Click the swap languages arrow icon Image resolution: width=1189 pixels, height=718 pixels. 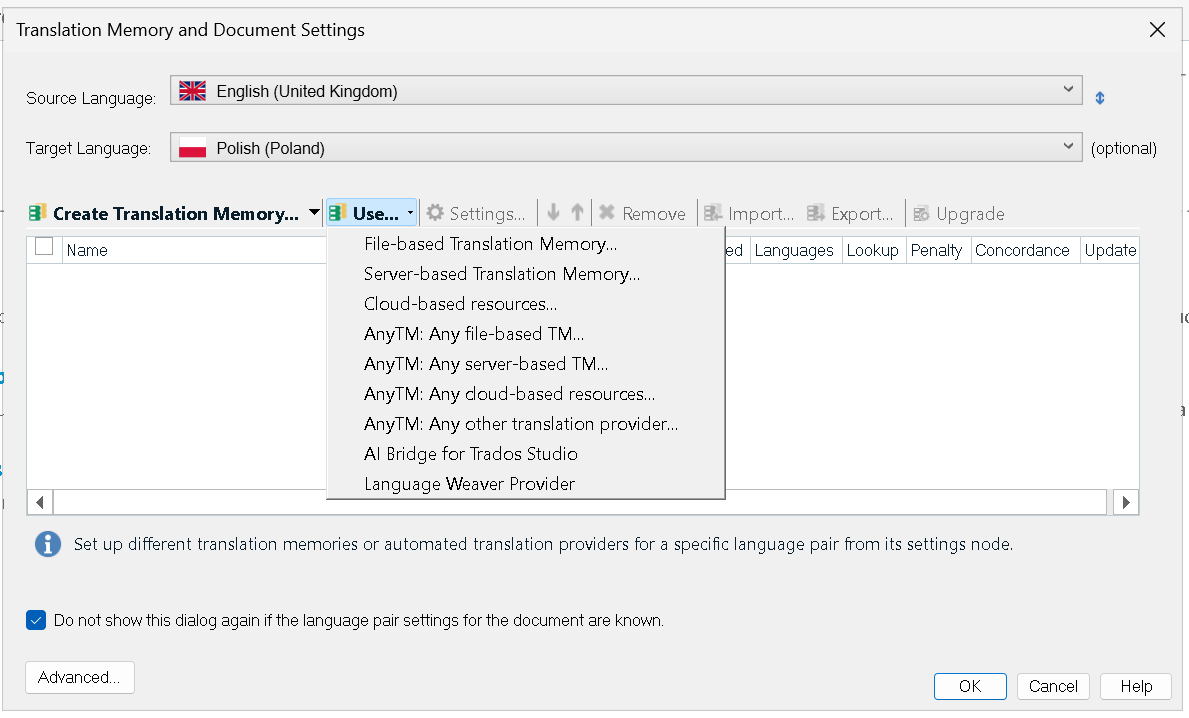pyautogui.click(x=1100, y=98)
